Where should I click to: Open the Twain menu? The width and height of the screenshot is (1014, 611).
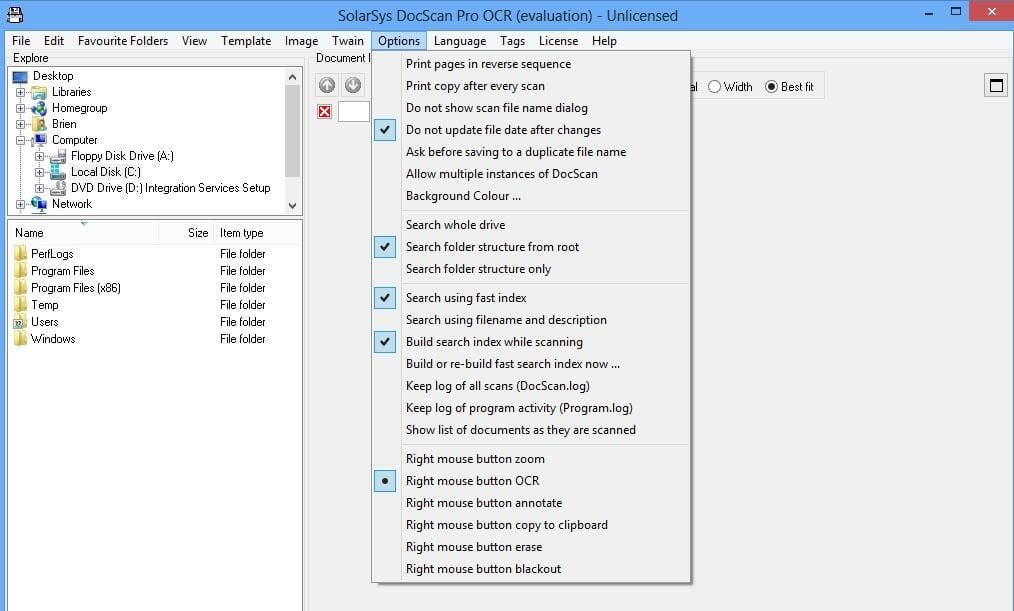(347, 41)
